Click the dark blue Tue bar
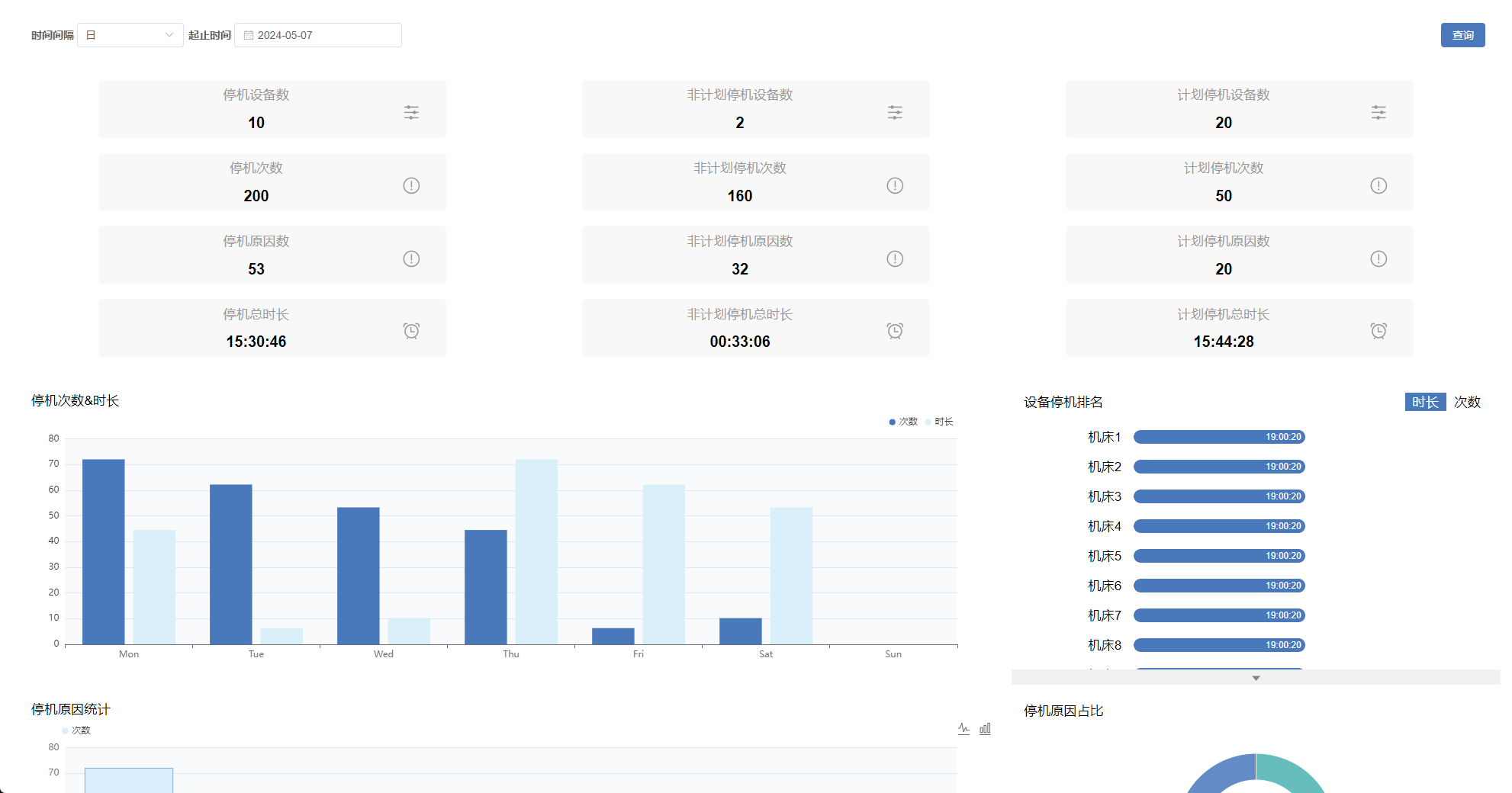Viewport: 1512px width, 793px height. pyautogui.click(x=231, y=565)
